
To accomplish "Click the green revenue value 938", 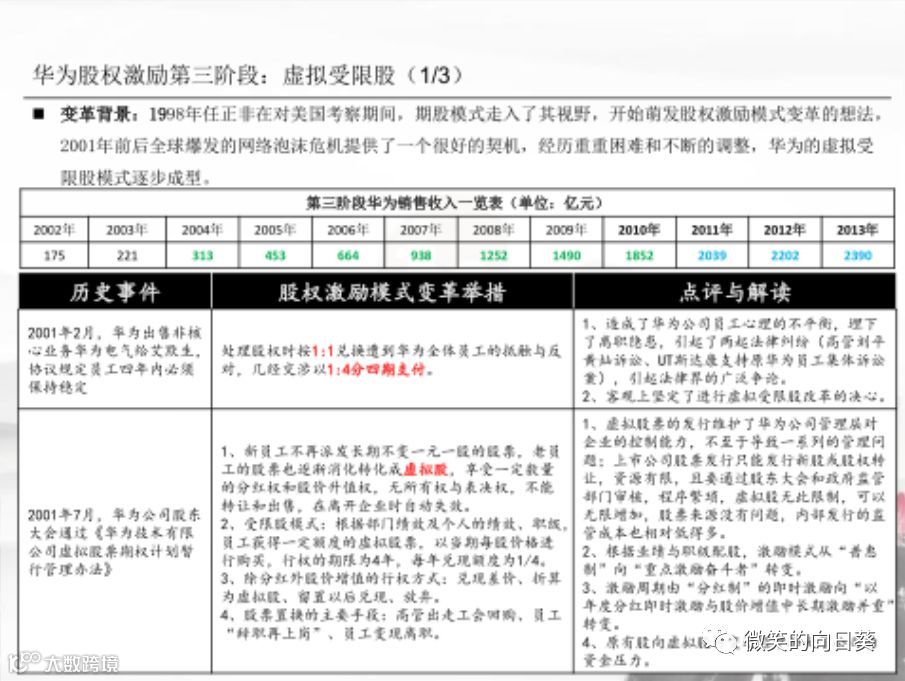I will pos(421,255).
